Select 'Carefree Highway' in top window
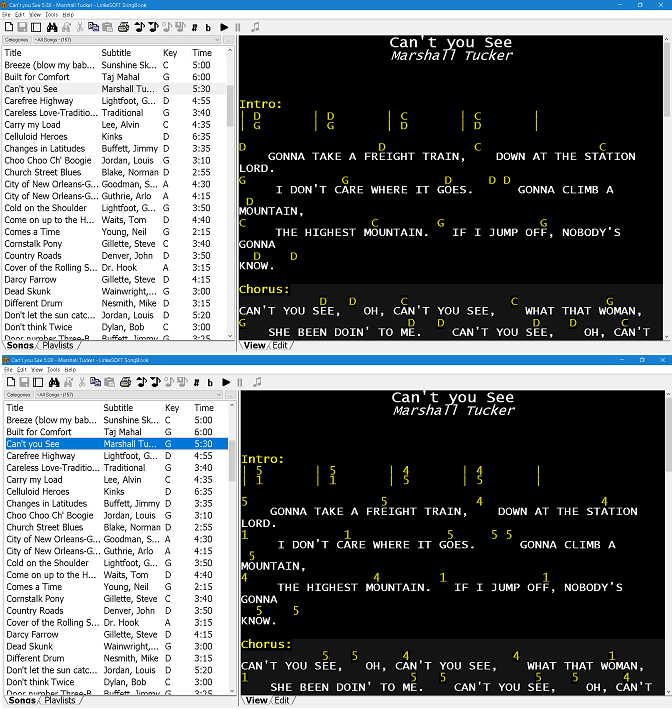This screenshot has height=710, width=672. point(115,101)
